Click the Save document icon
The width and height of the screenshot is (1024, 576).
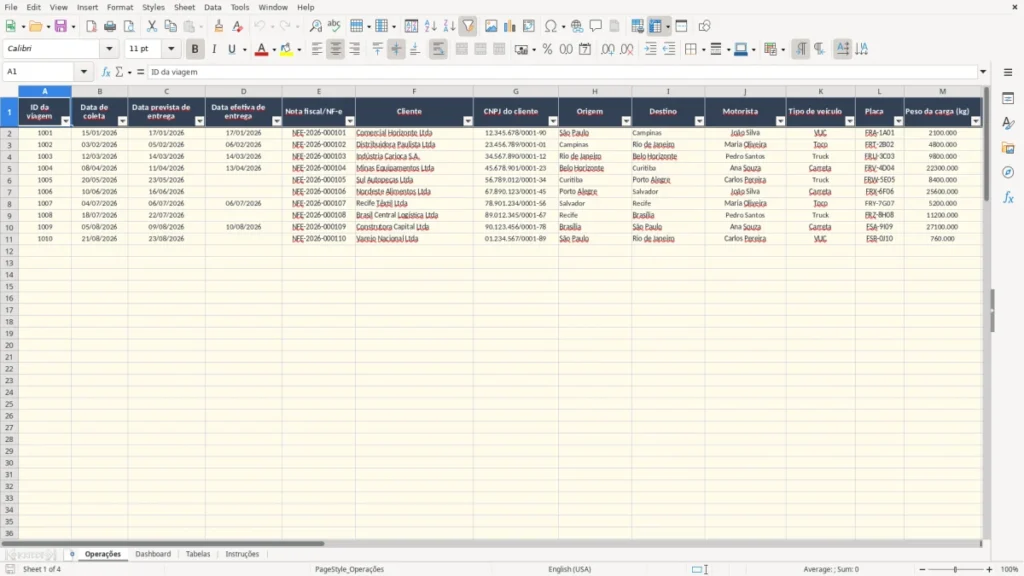[x=61, y=26]
